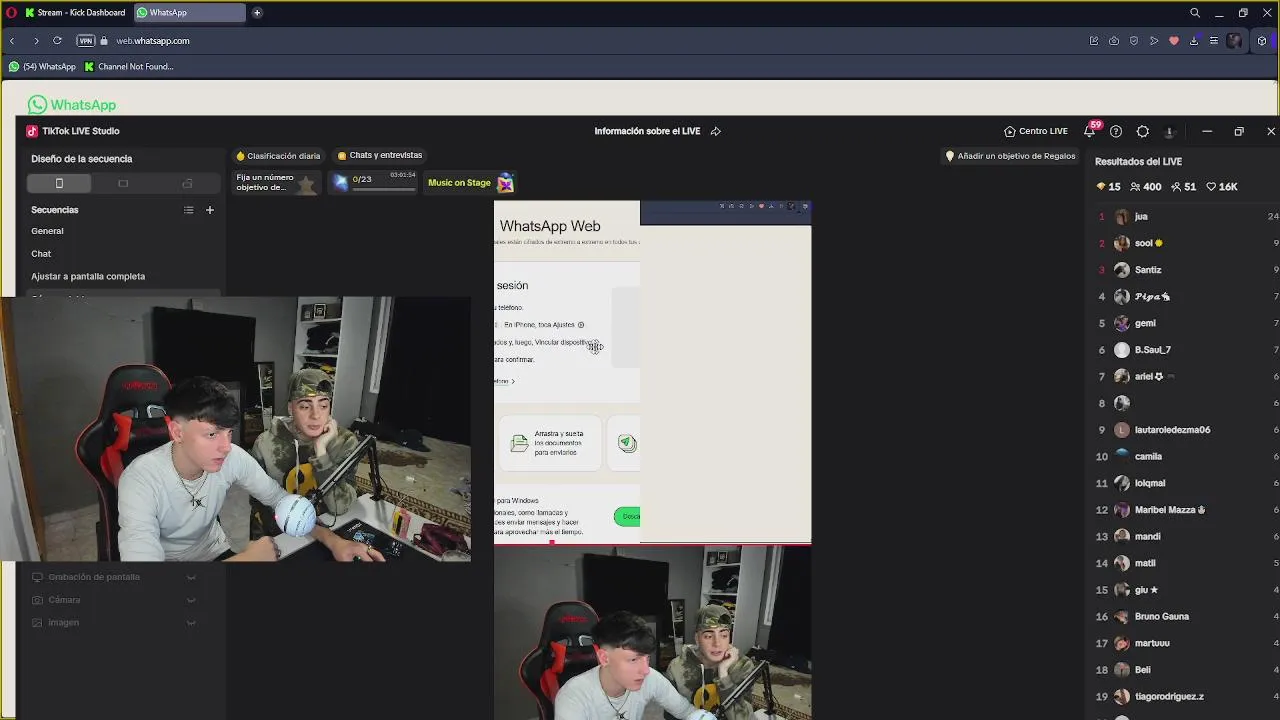Go back in the browser
This screenshot has width=1280, height=720.
pyautogui.click(x=12, y=41)
